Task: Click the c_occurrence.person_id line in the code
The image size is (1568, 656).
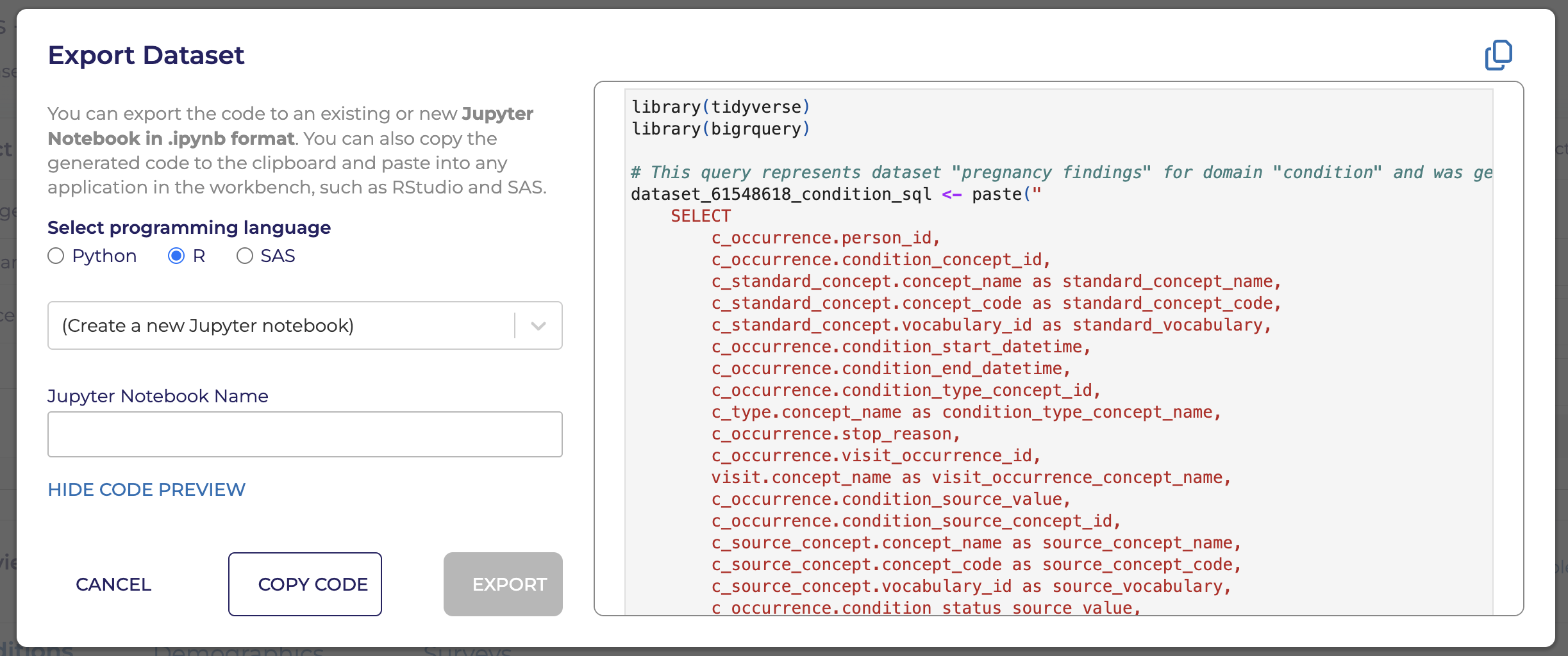Action: (x=825, y=238)
